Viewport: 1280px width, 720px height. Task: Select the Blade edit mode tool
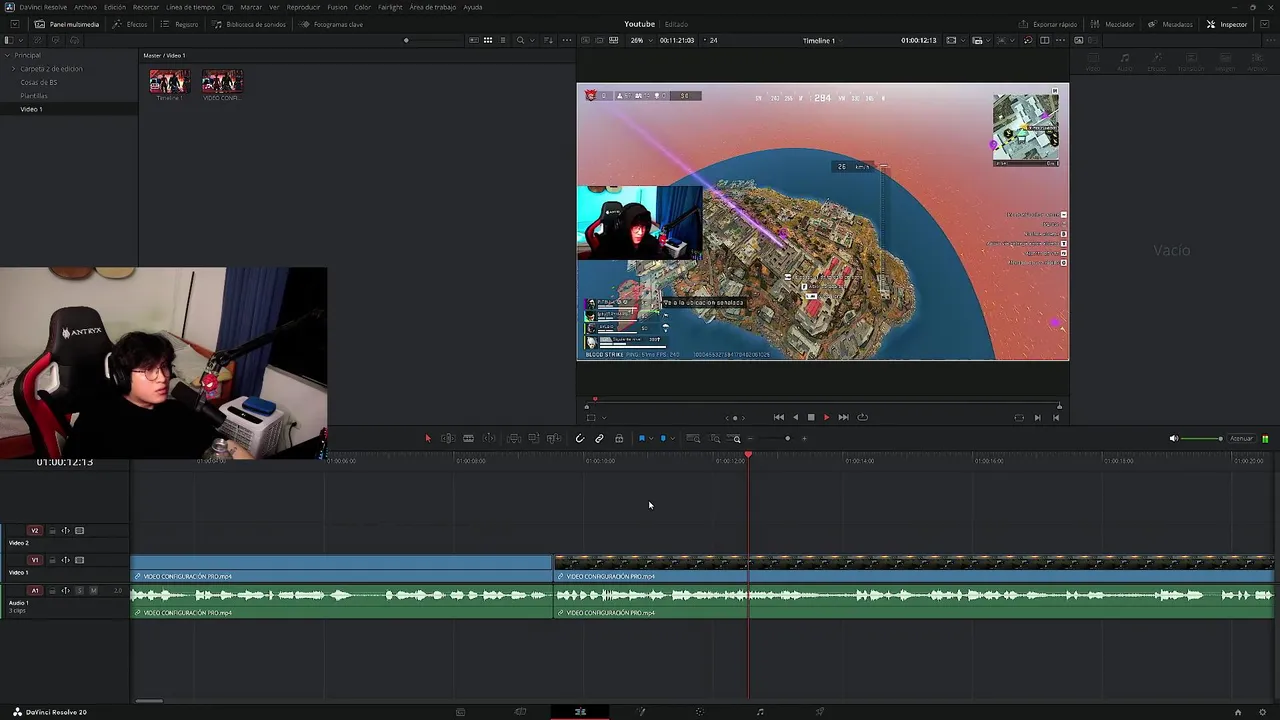coord(468,438)
